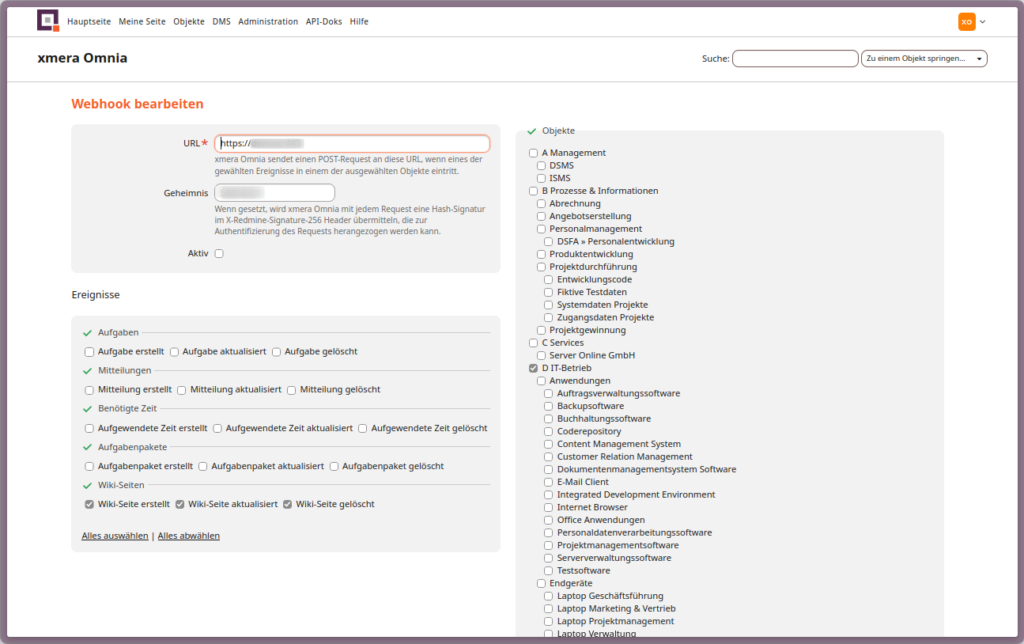Check the Projektdurchführung object
Screen dimensions: 1024x644
541,267
